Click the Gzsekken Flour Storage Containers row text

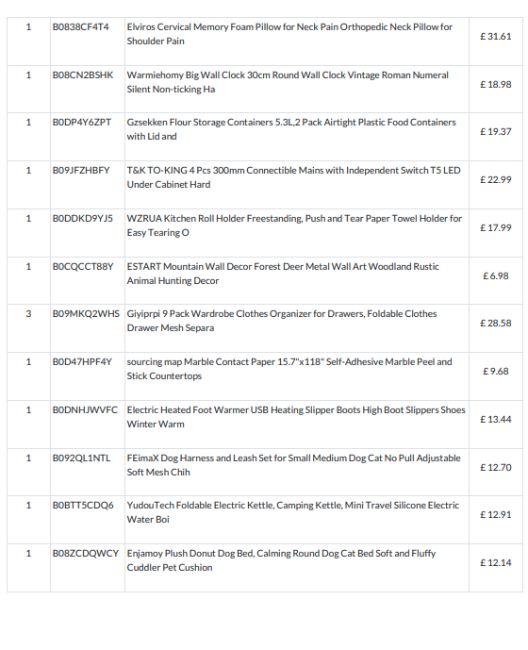tap(291, 129)
